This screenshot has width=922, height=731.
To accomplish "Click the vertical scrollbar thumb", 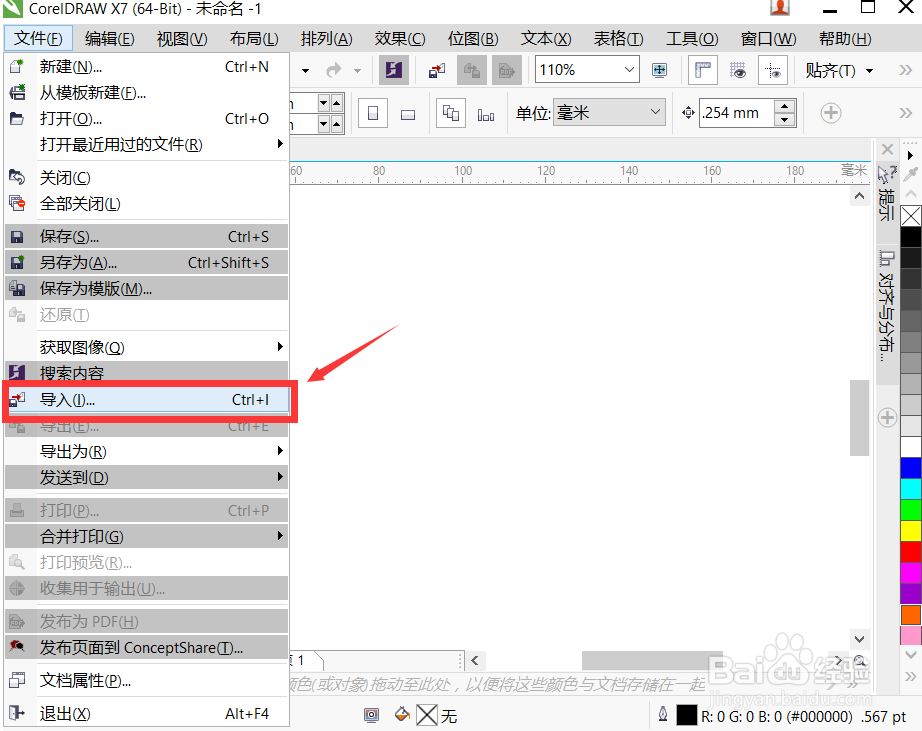I will point(859,418).
